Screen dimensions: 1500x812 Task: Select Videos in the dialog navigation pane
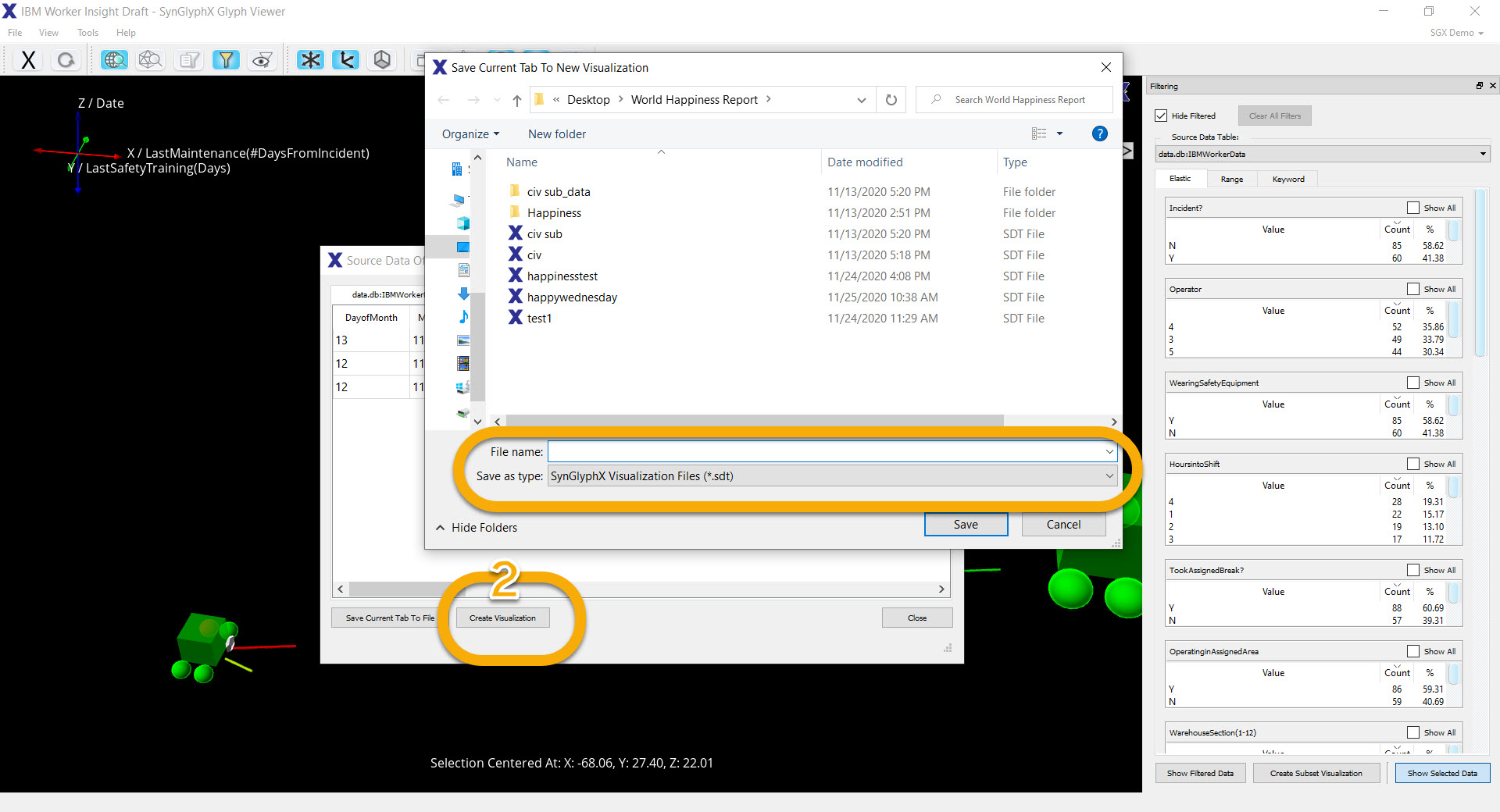(x=463, y=364)
